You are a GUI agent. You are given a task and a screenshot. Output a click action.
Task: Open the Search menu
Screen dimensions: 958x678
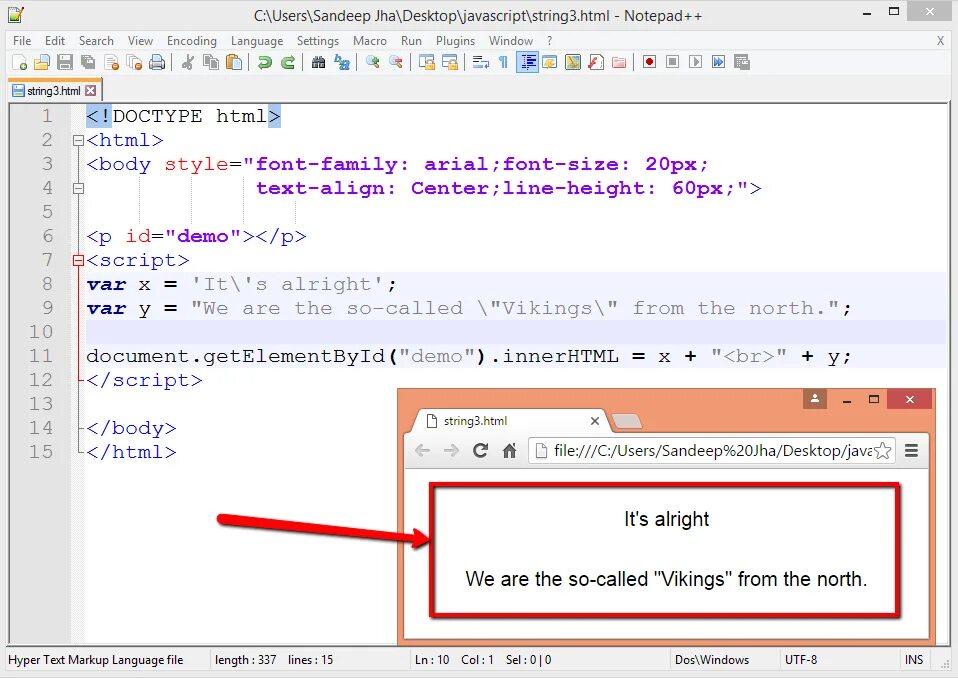[96, 40]
